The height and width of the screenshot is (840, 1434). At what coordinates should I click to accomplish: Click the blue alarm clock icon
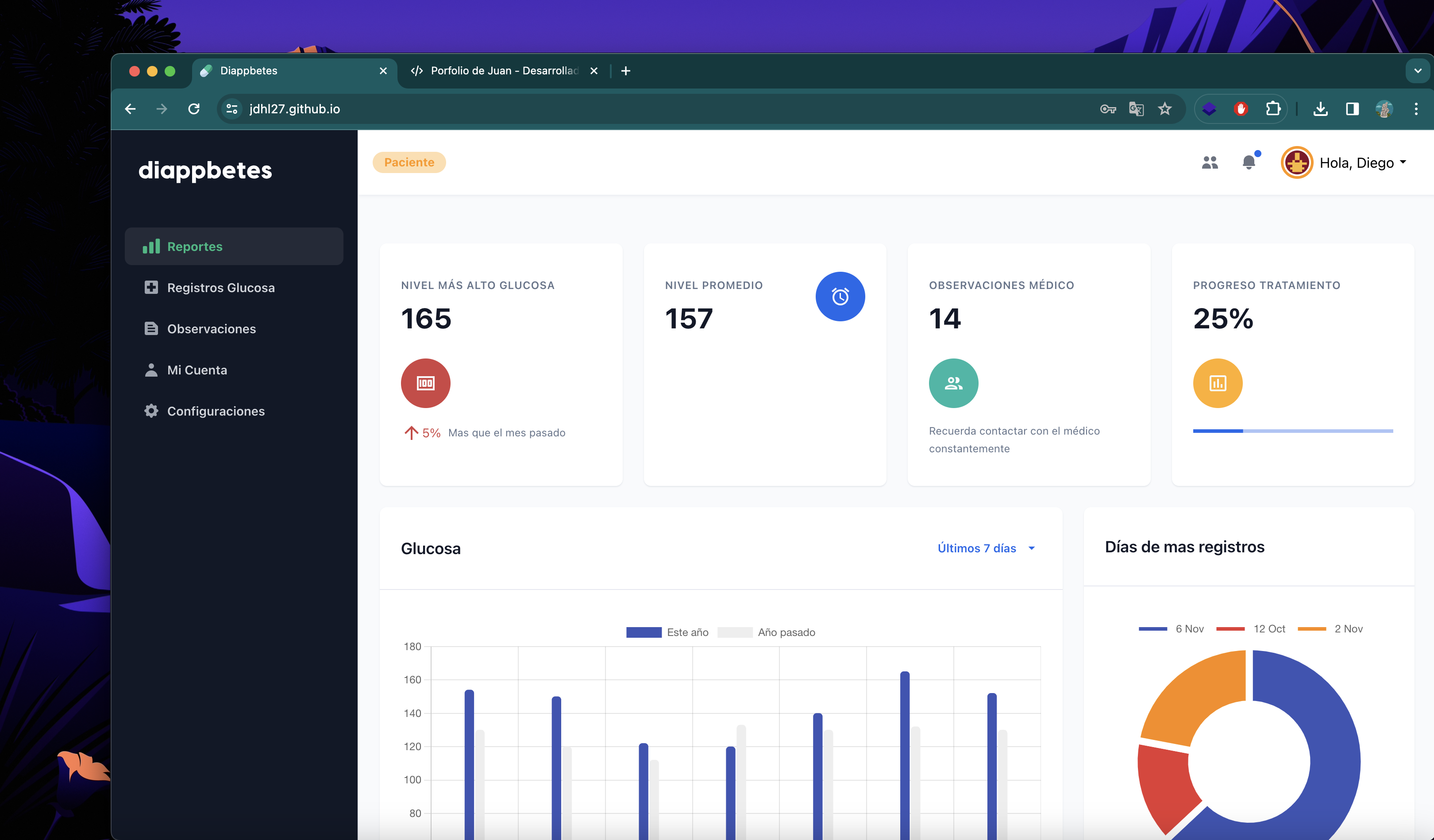(x=840, y=297)
